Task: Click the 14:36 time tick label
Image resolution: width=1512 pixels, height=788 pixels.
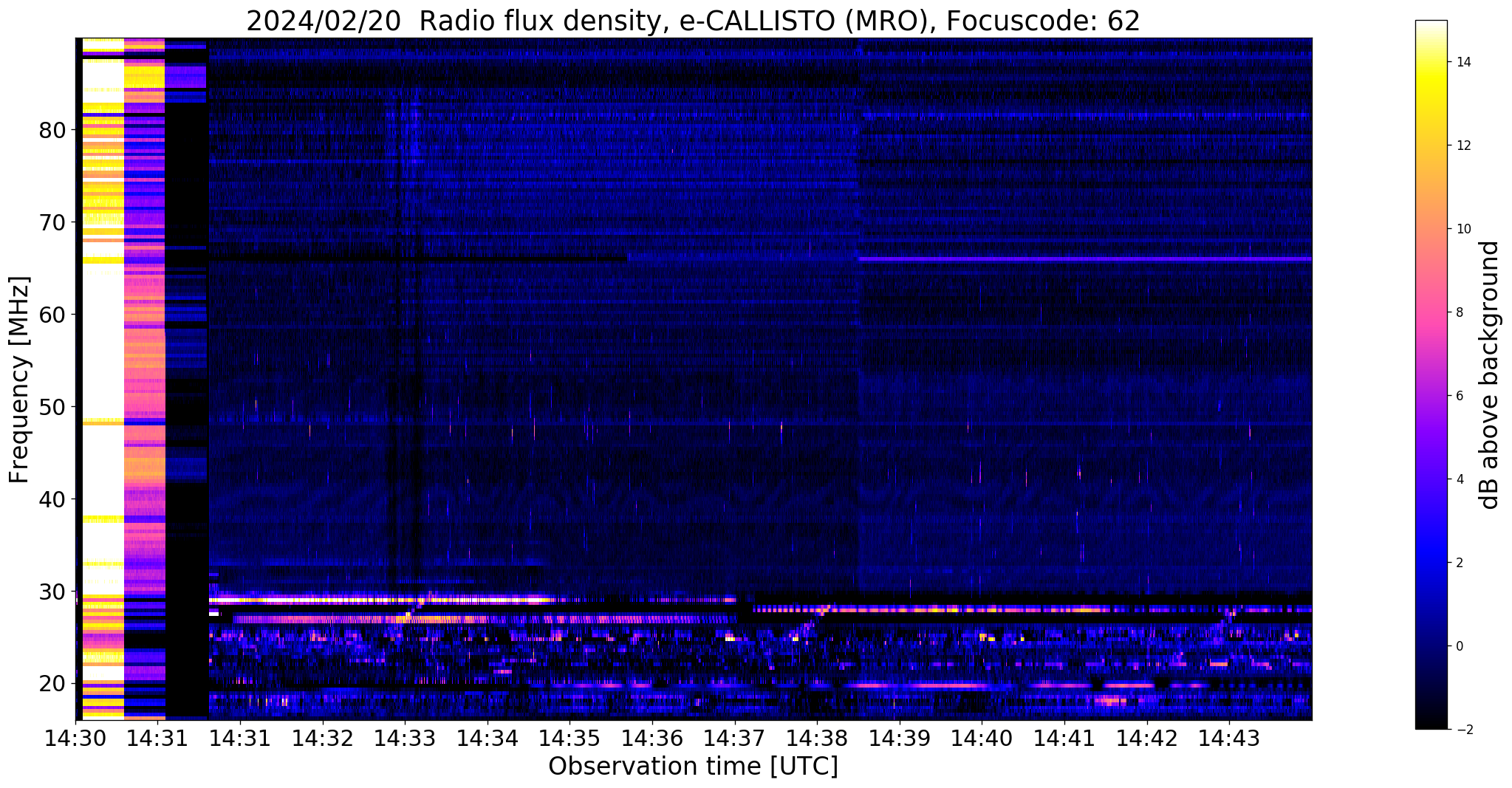Action: [x=651, y=738]
